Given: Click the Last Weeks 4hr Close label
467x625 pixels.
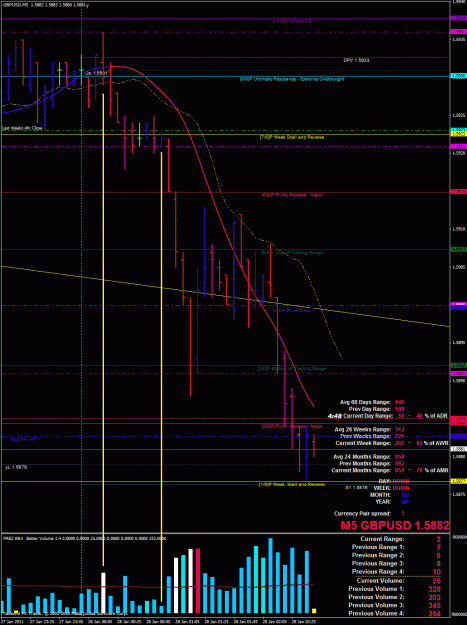Looking at the screenshot, I should coord(22,128).
